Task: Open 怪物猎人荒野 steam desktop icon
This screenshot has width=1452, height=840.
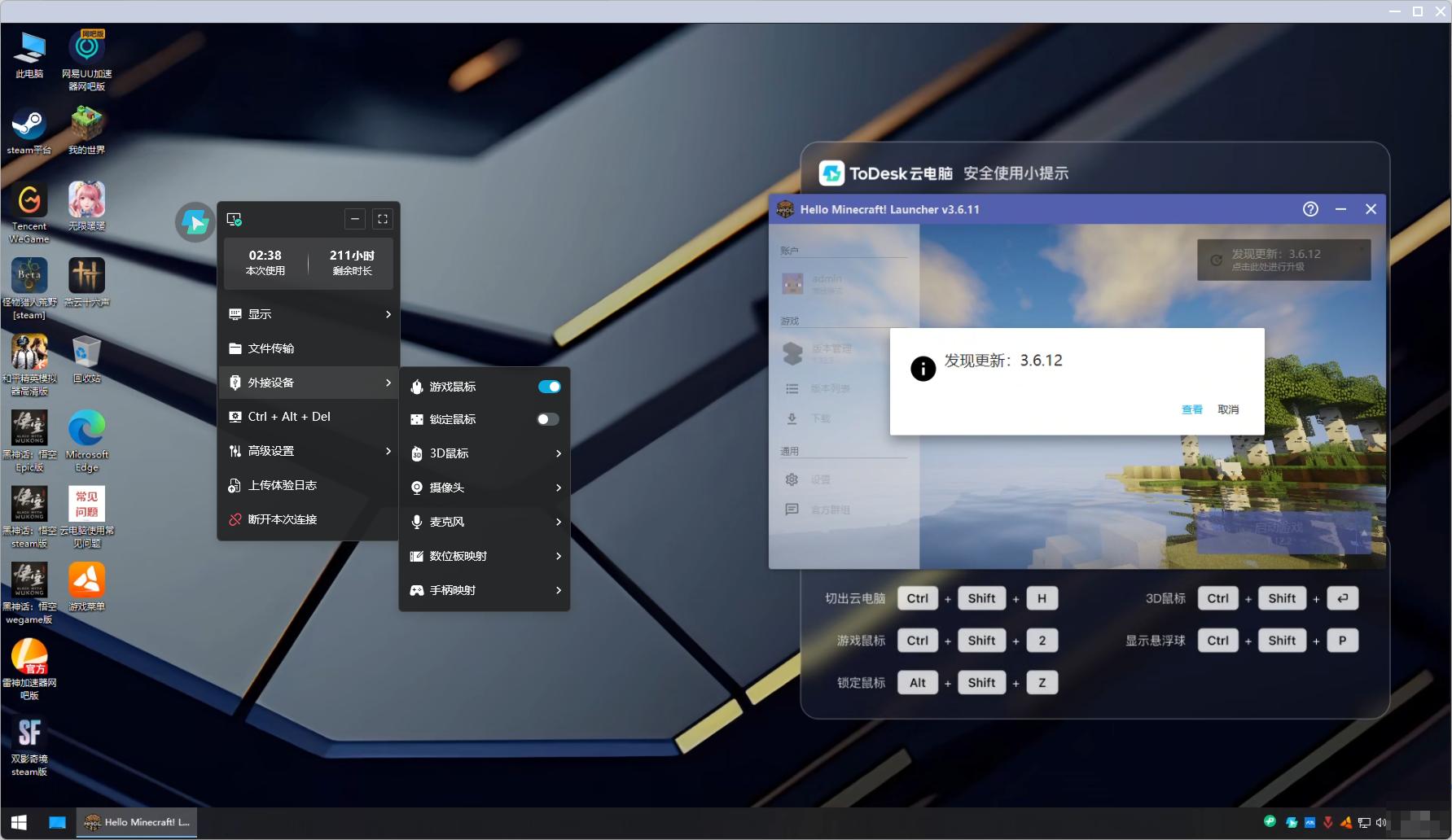Action: (x=29, y=289)
